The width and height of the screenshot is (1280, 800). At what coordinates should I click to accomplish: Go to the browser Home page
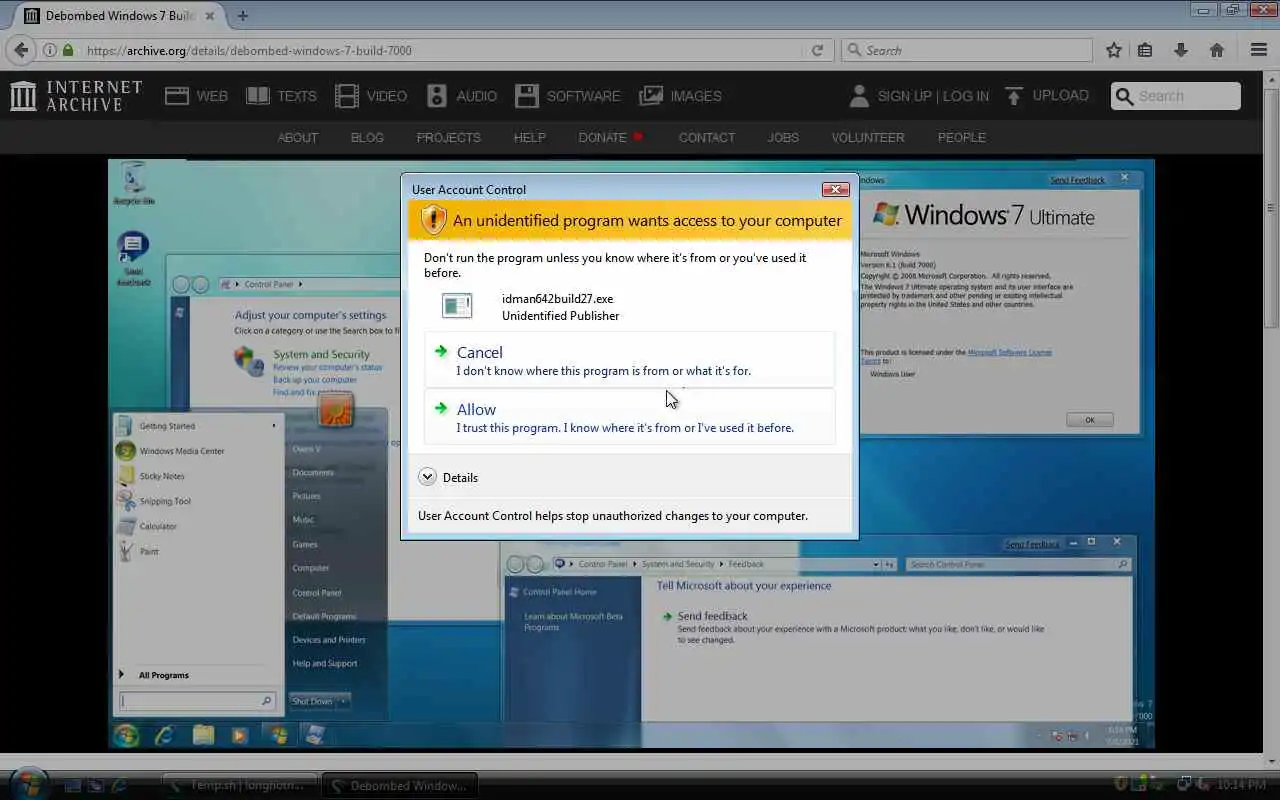click(x=1217, y=50)
